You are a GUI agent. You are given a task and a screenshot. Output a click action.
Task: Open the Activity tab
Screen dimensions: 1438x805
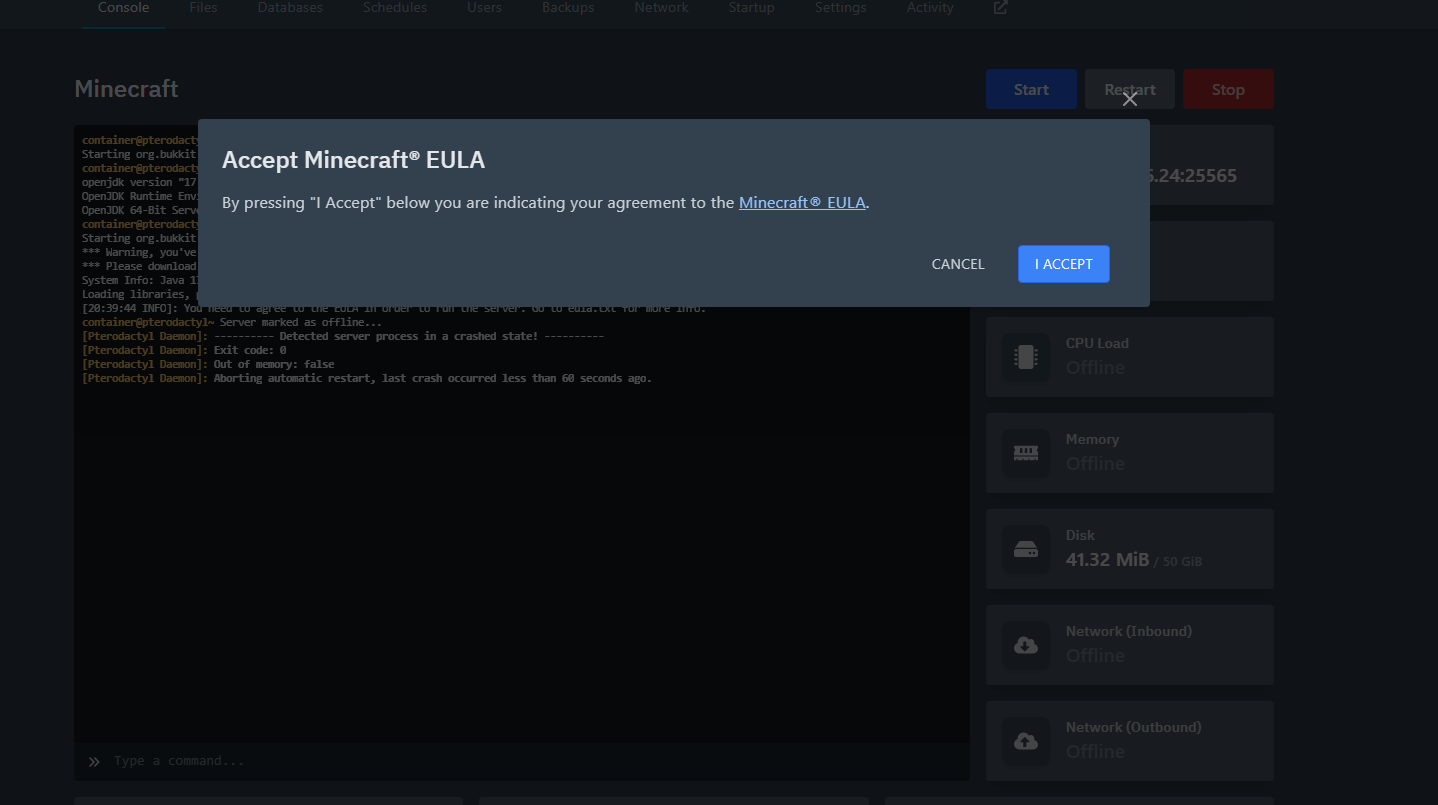929,8
